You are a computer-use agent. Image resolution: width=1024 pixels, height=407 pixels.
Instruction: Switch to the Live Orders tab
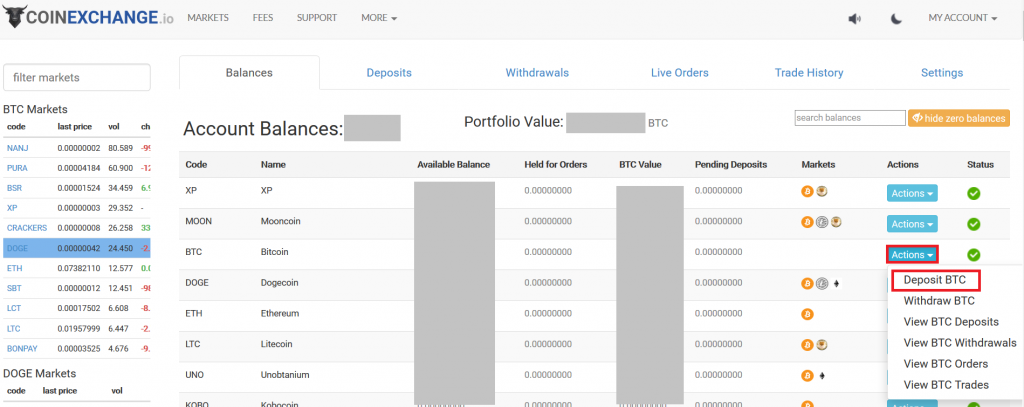679,73
